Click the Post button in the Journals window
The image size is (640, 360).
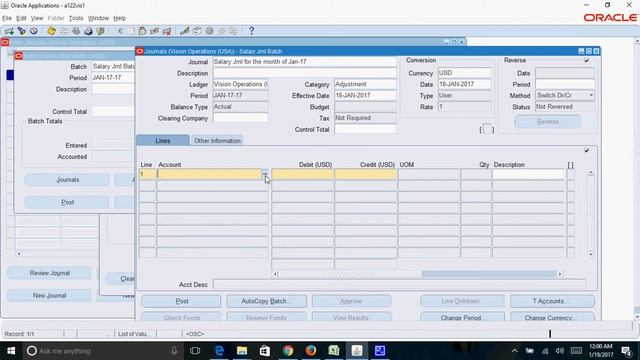tap(182, 301)
